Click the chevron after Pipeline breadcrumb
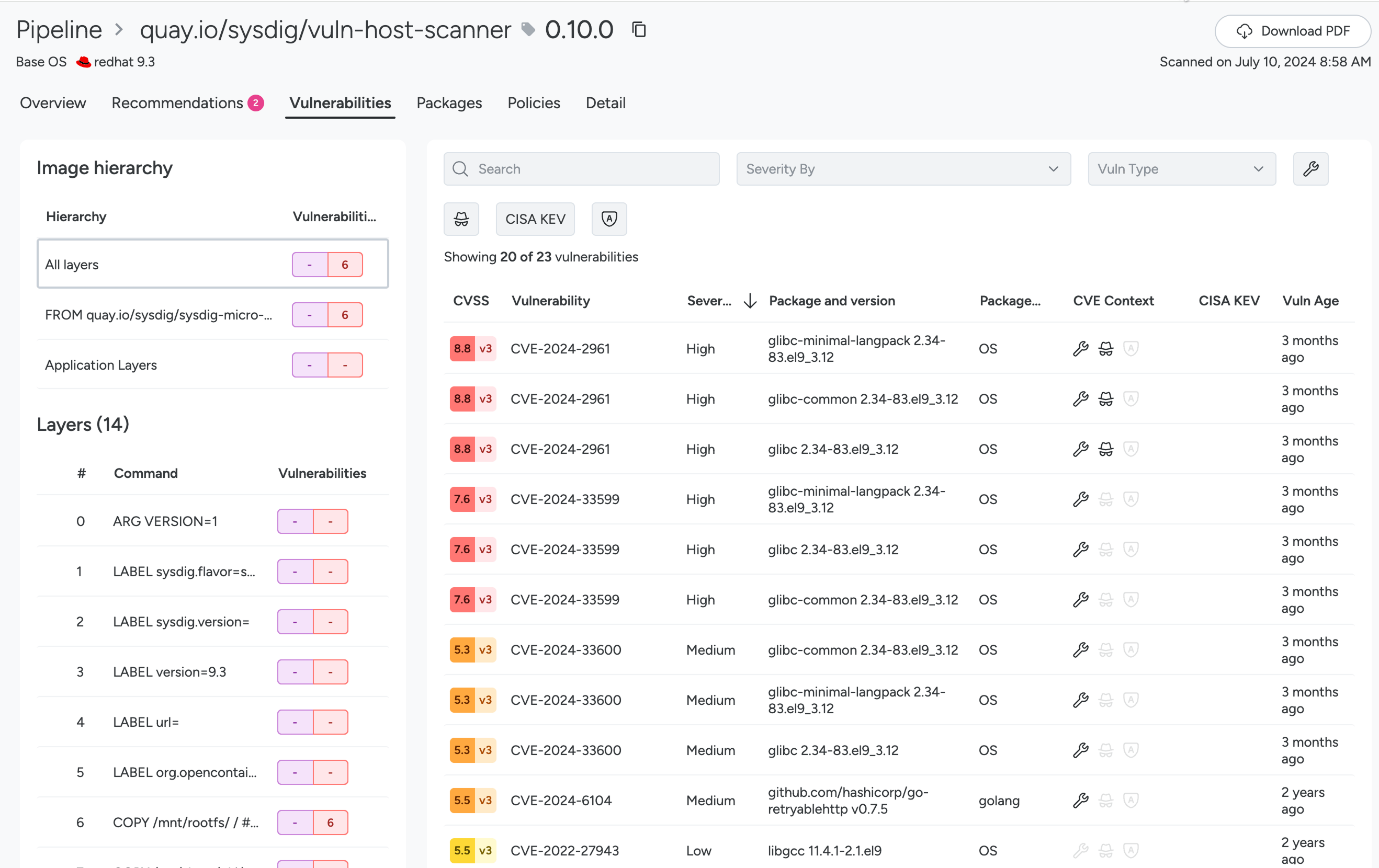The height and width of the screenshot is (868, 1379). (x=119, y=30)
